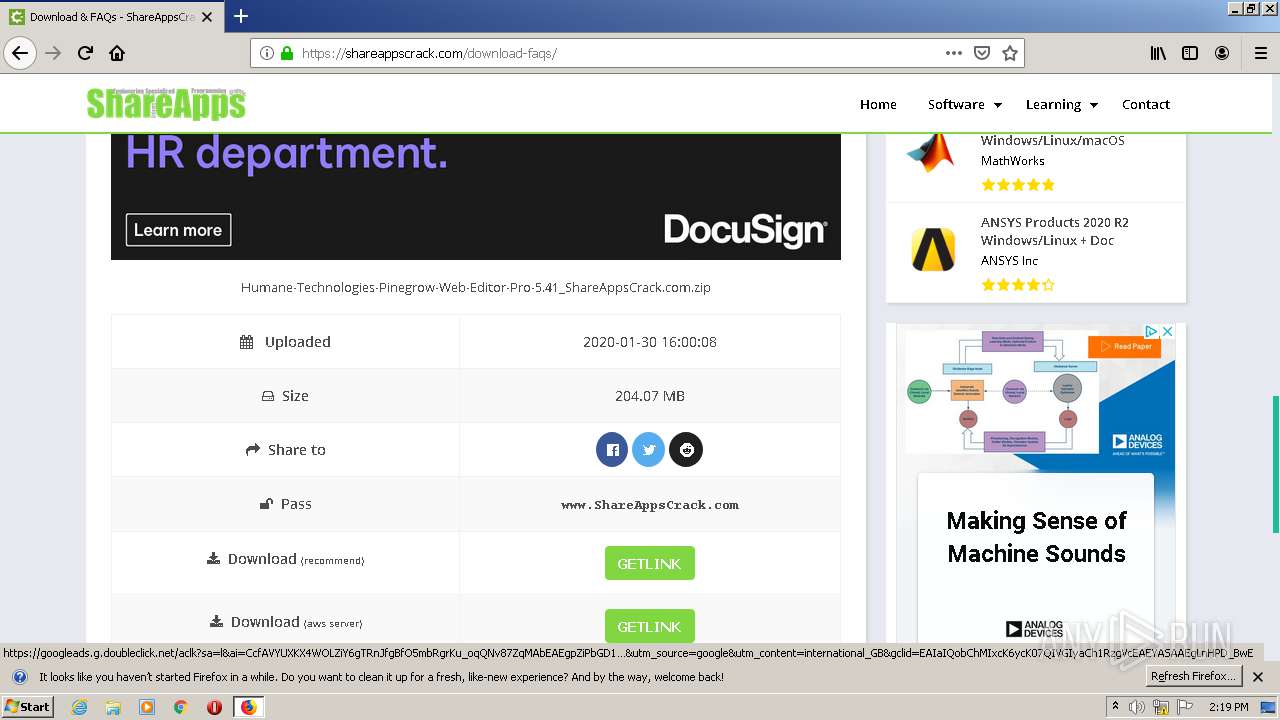Close the sidebar ad with X icon
Screen dimensions: 1280x720
pos(1167,331)
